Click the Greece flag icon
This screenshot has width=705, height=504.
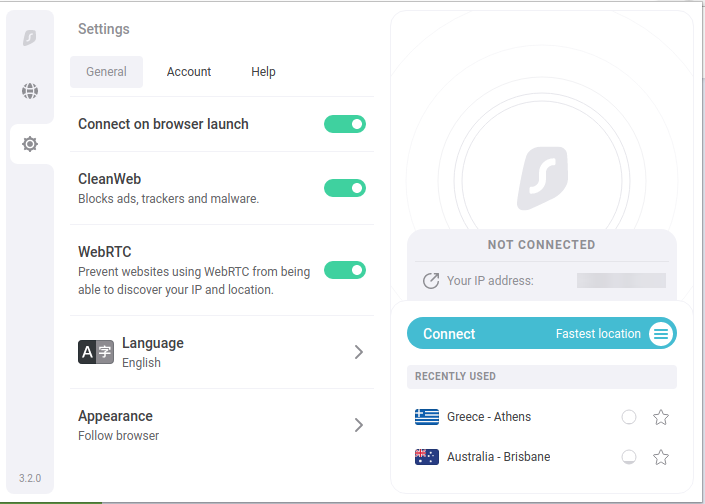point(427,417)
